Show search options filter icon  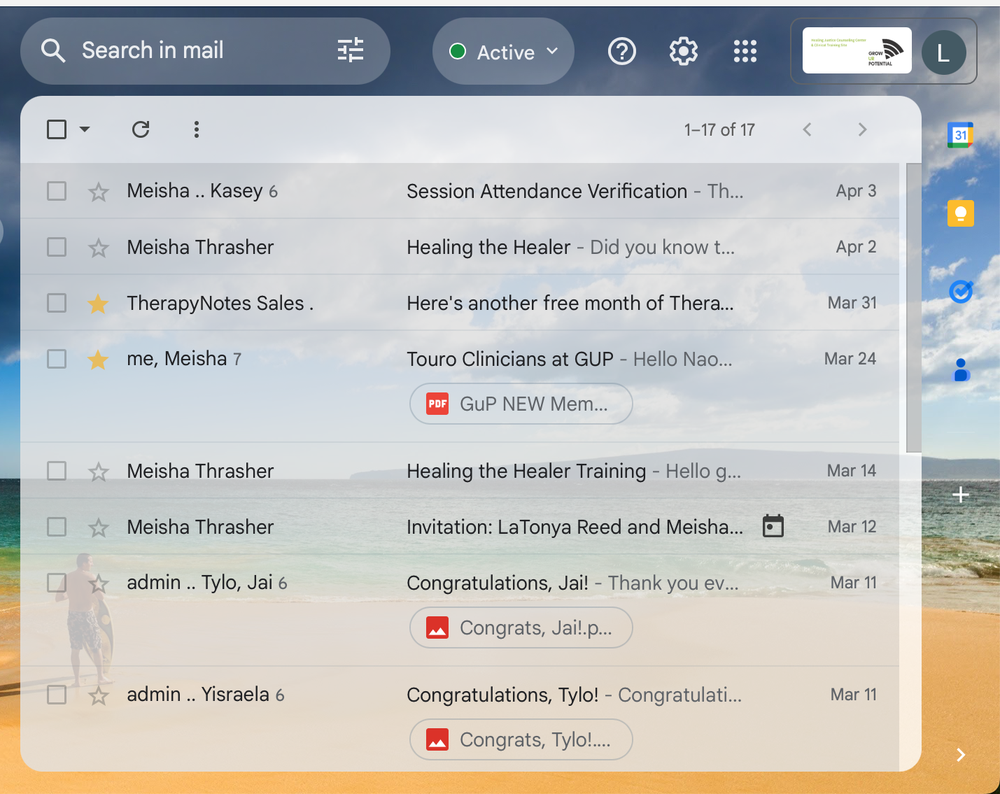click(351, 51)
